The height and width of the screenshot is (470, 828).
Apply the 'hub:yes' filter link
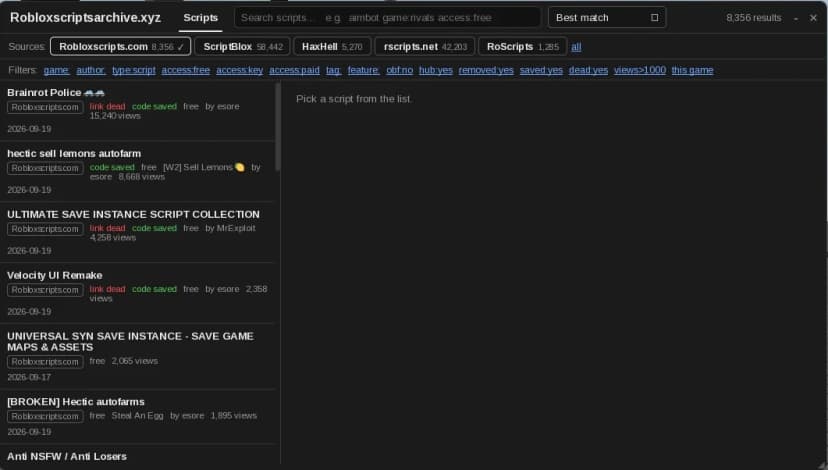[x=436, y=70]
